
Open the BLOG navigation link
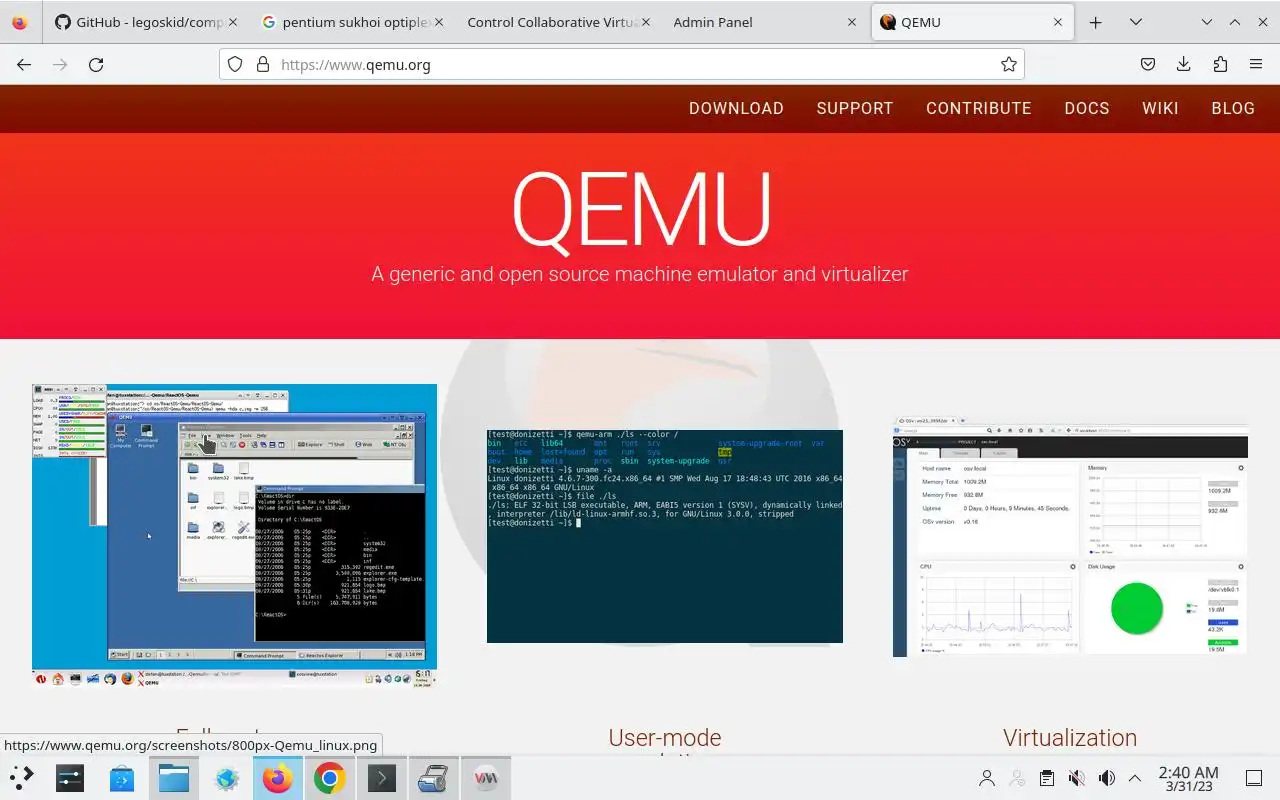pos(1233,108)
